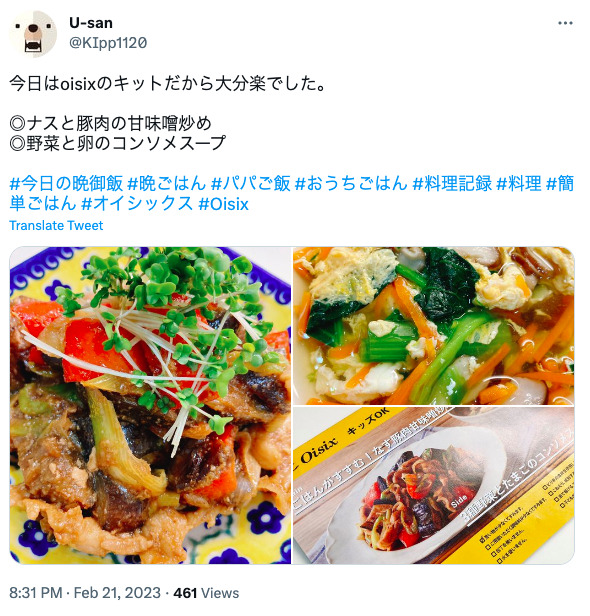Screen dimensions: 590x616
Task: Open the three-dot more options menu
Action: [x=565, y=23]
